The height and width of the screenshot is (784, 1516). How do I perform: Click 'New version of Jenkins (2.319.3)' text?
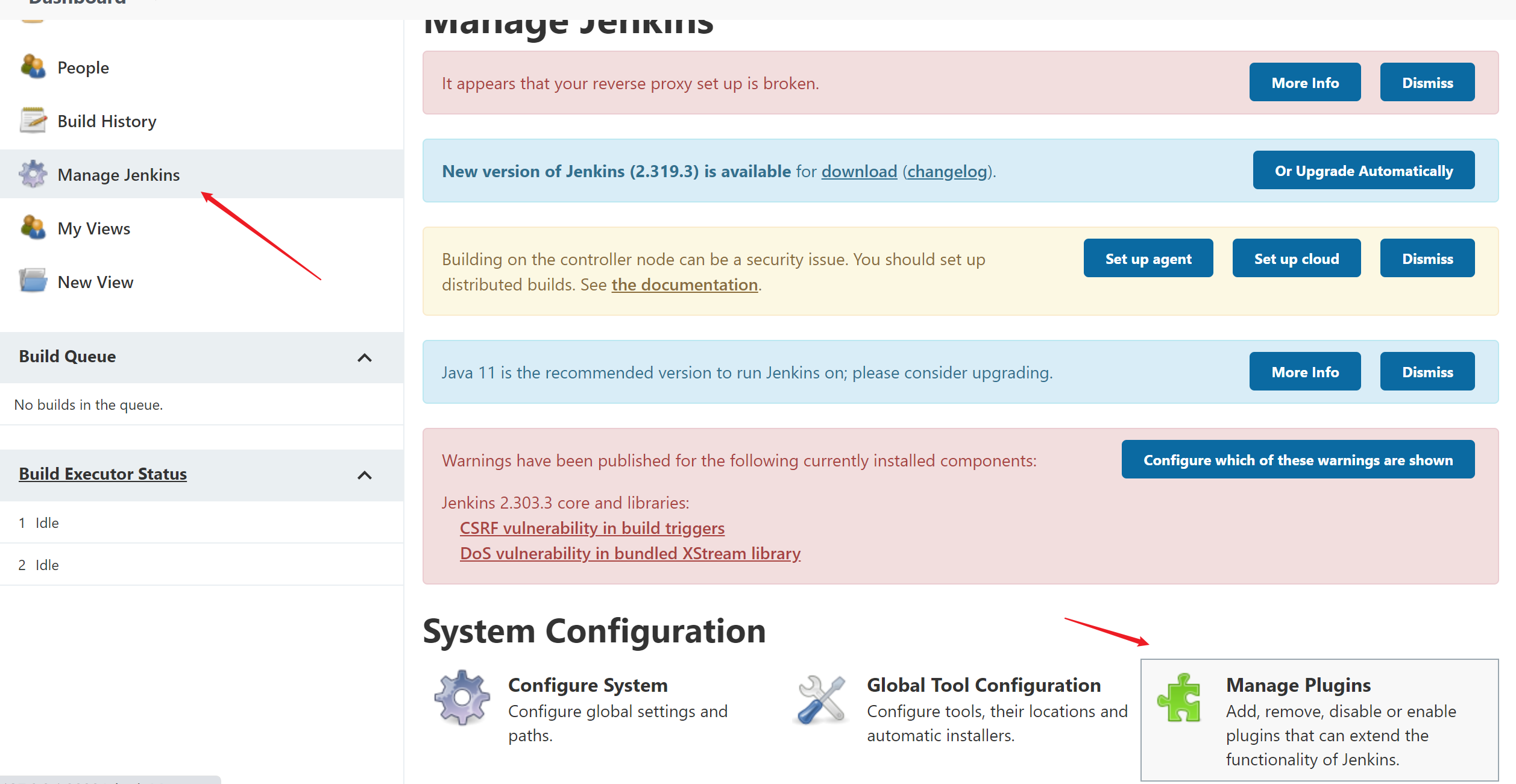[x=570, y=171]
